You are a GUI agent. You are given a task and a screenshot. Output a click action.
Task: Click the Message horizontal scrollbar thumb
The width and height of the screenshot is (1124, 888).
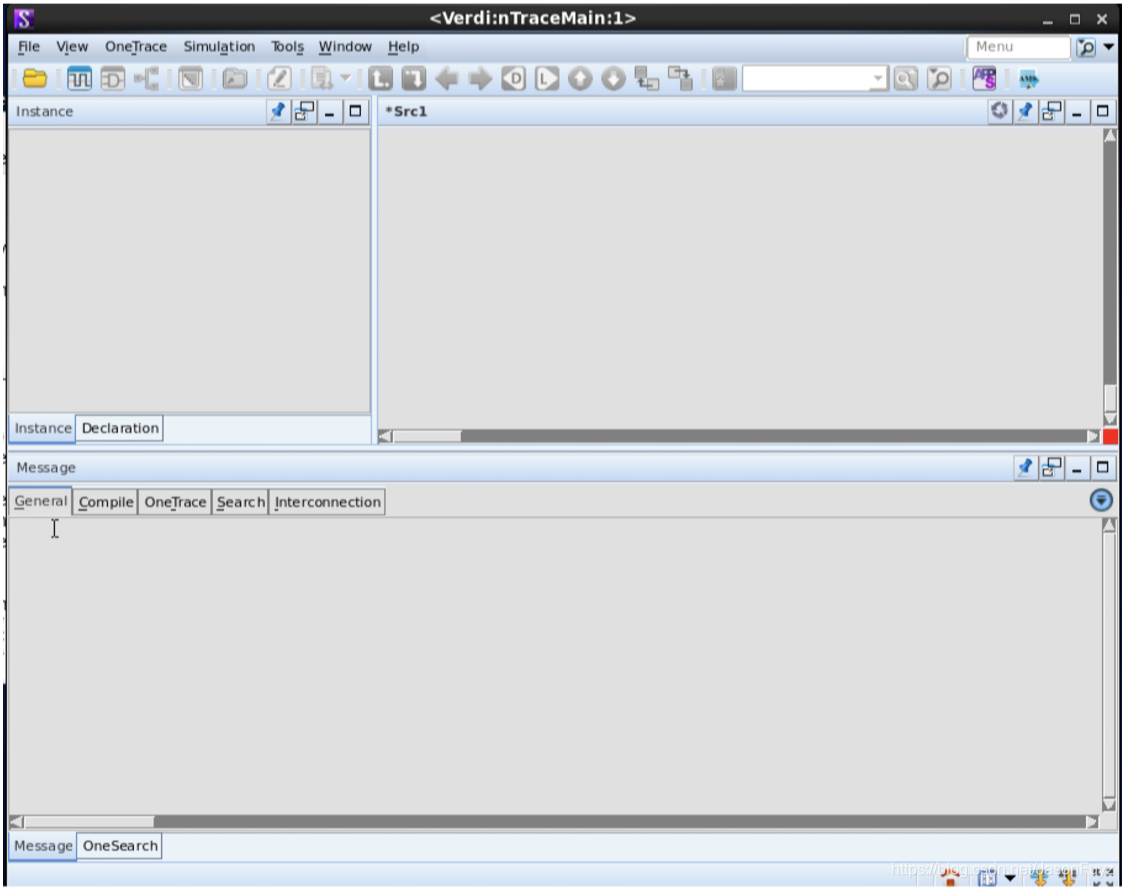click(88, 821)
